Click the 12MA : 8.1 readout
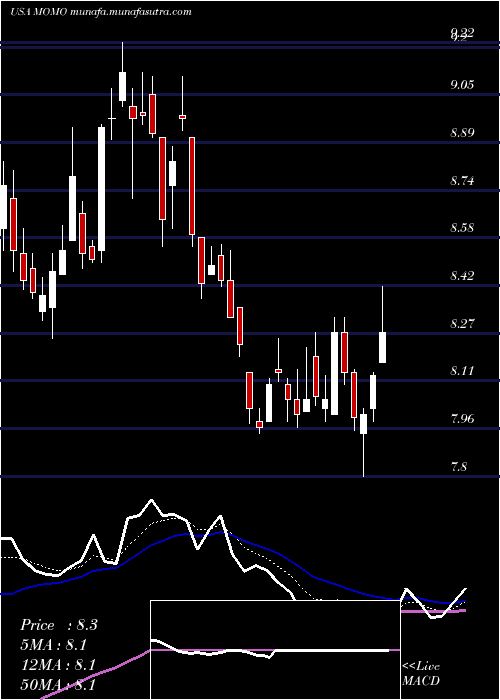Viewport: 500px width, 700px height. tap(58, 665)
